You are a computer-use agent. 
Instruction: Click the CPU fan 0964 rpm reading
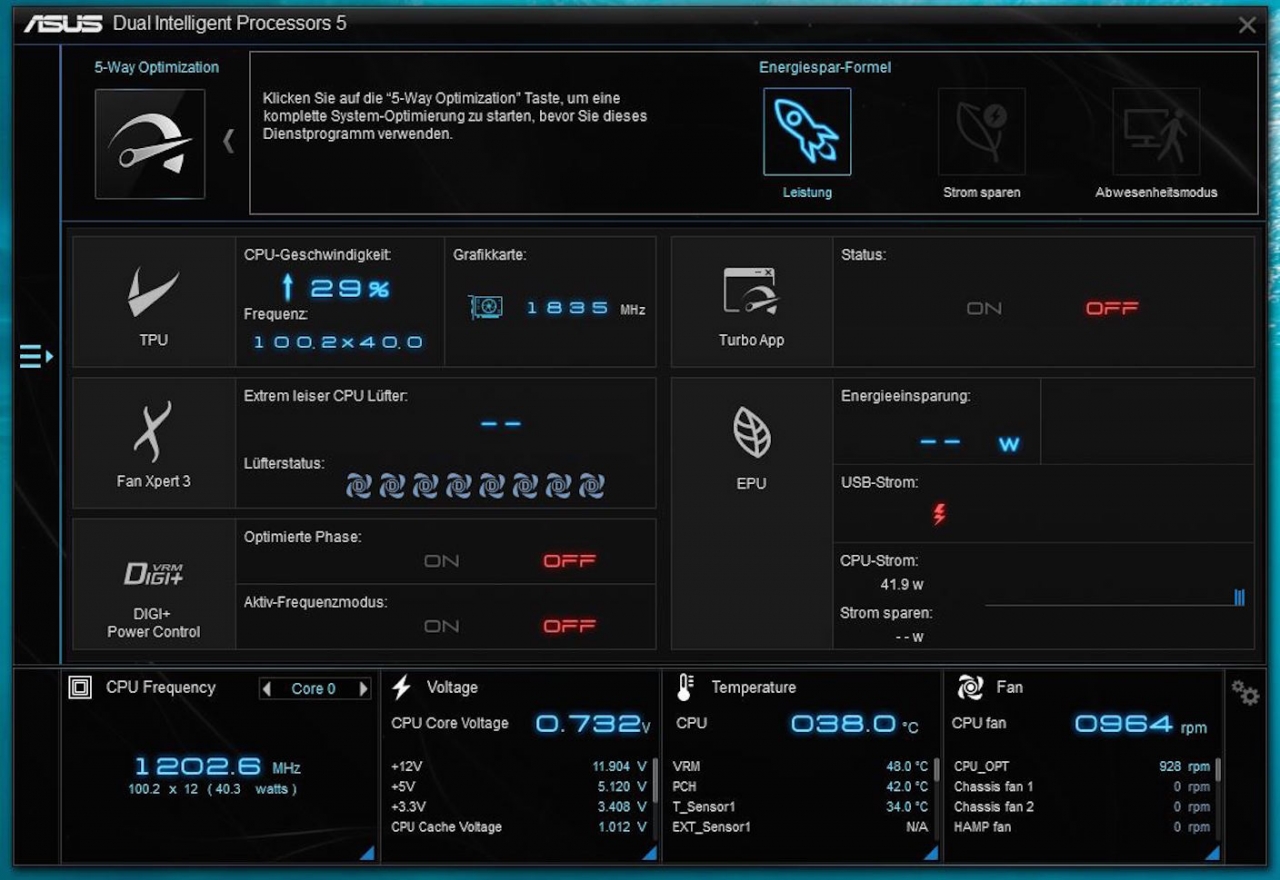pyautogui.click(x=1141, y=723)
